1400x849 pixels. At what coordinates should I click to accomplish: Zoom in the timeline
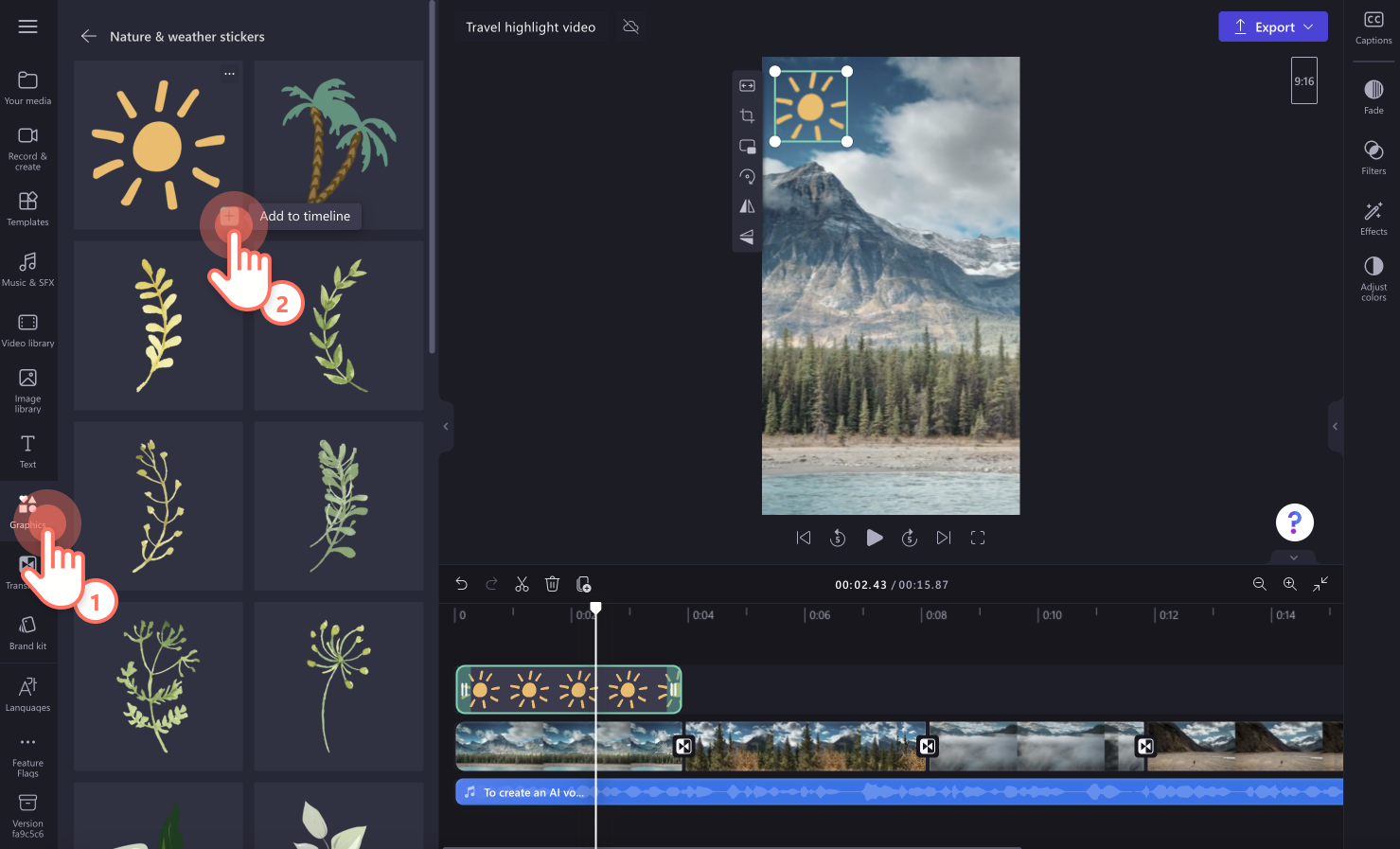tap(1289, 584)
